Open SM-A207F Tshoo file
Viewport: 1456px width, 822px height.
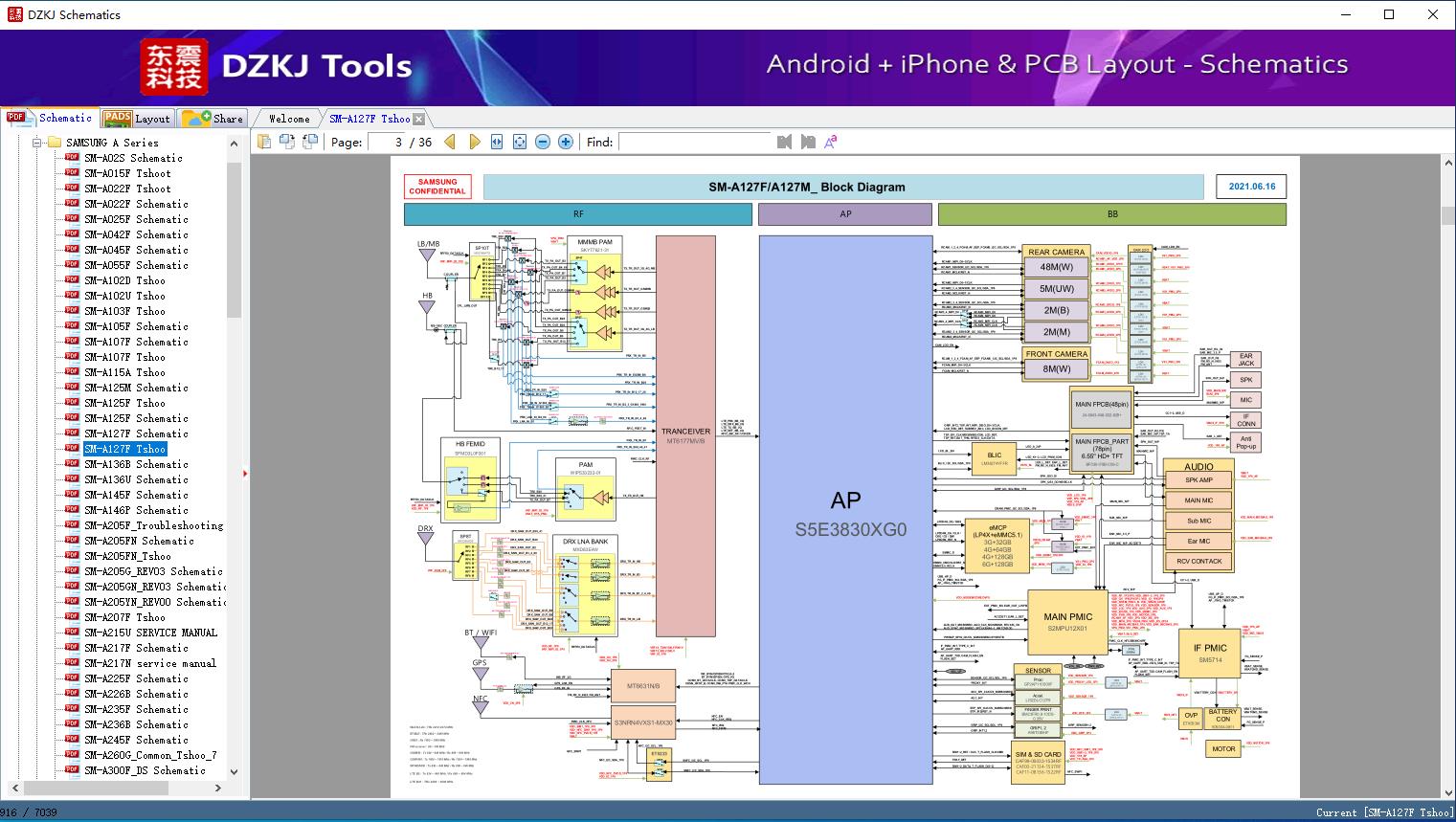point(124,617)
